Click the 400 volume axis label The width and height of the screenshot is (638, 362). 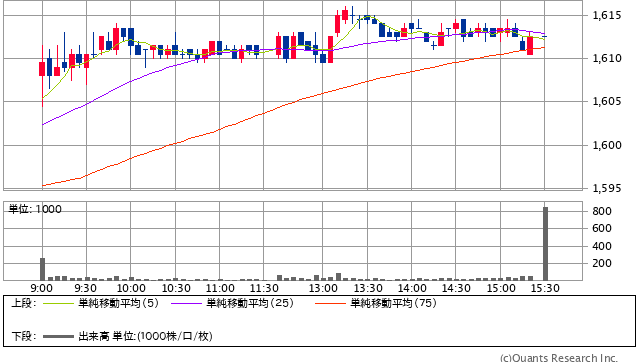pyautogui.click(x=602, y=246)
